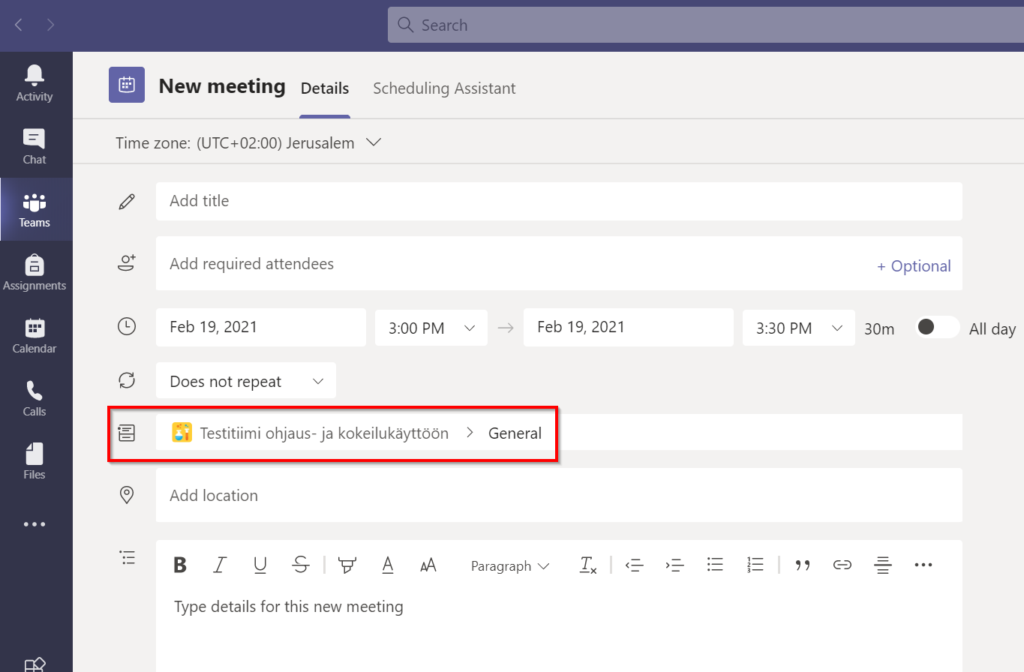Switch to Scheduling Assistant tab
This screenshot has width=1024, height=672.
pos(444,88)
